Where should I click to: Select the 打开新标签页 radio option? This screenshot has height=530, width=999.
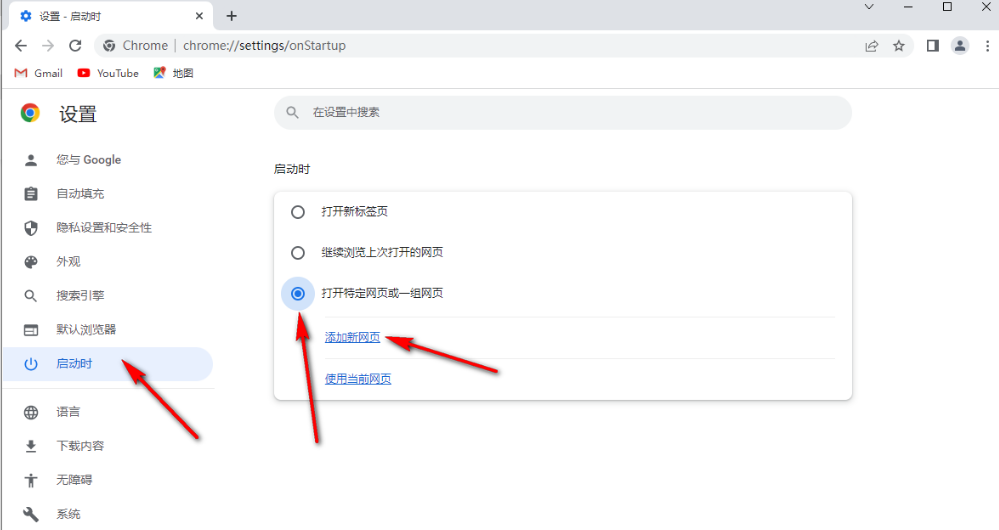[298, 212]
